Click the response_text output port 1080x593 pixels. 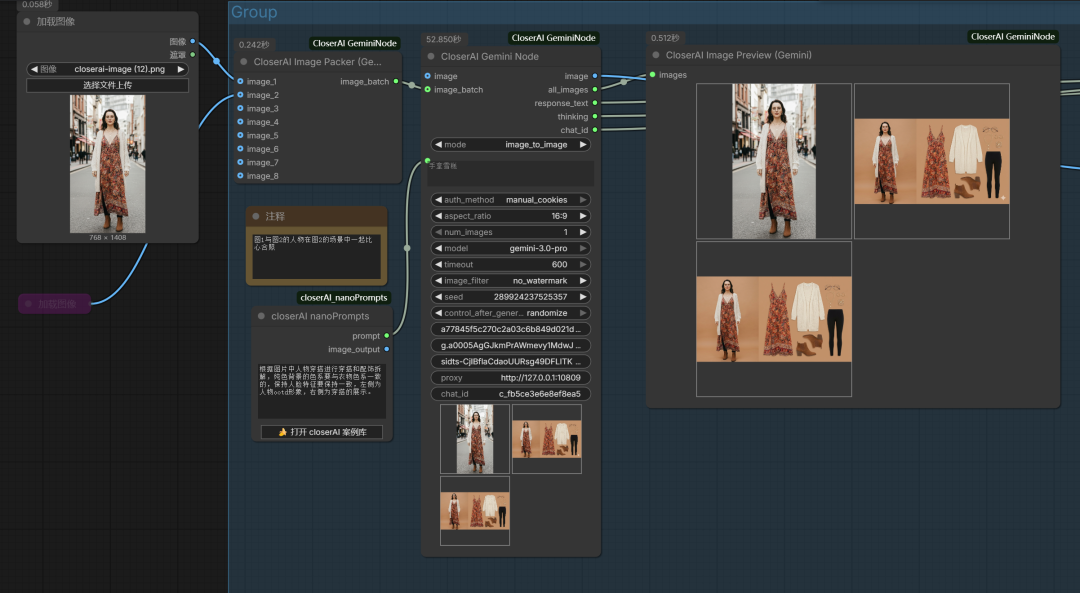(595, 103)
